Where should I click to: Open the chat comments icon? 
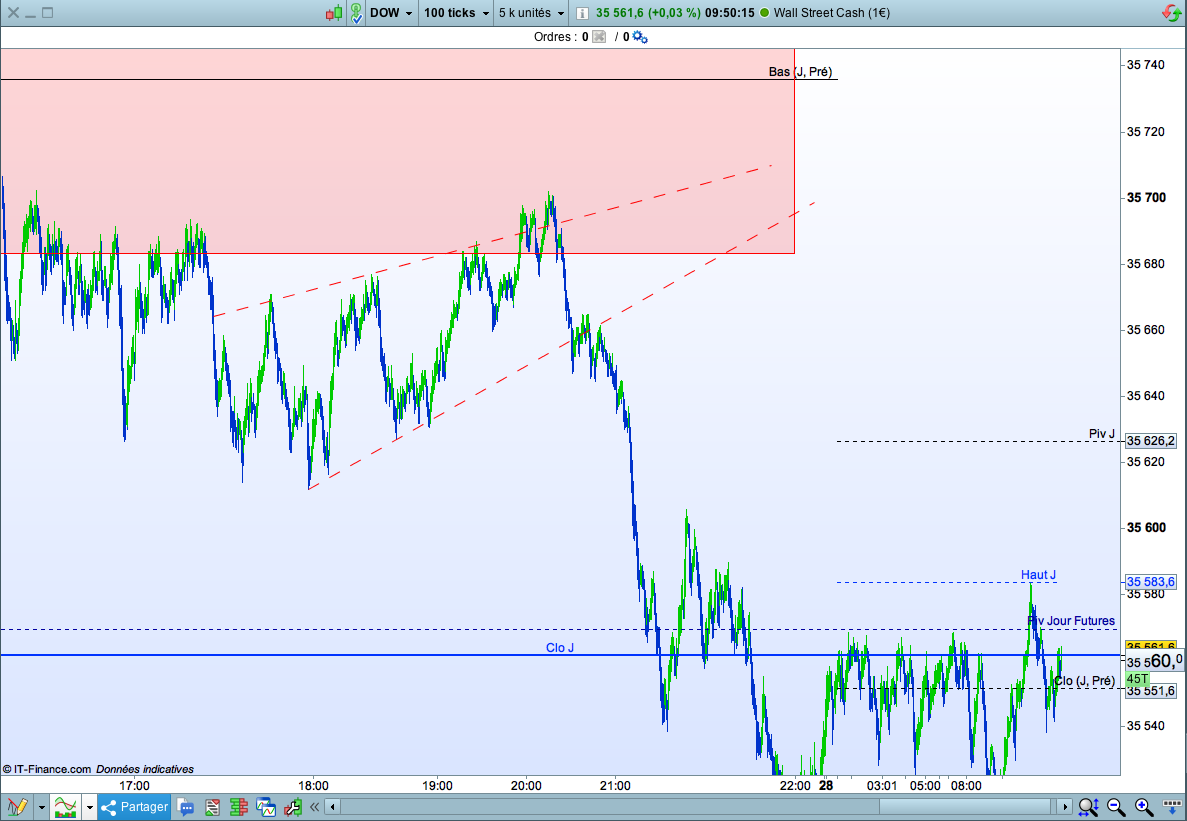click(185, 807)
